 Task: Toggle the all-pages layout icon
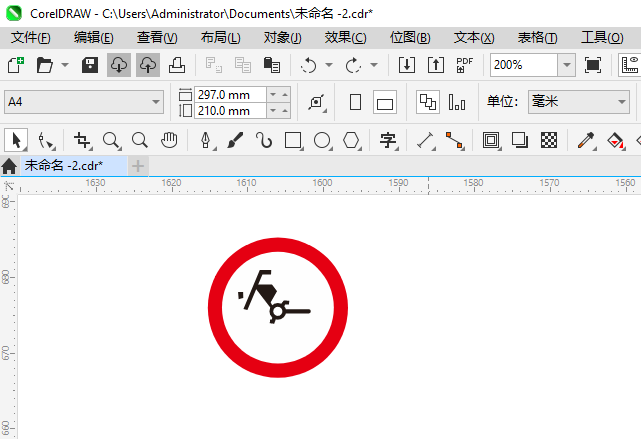point(428,102)
